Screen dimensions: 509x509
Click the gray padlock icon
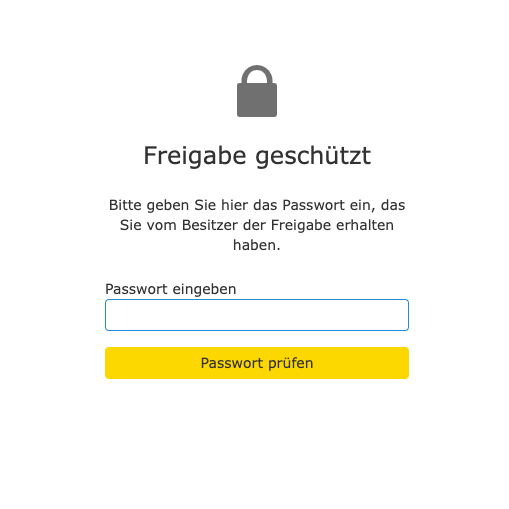[257, 91]
